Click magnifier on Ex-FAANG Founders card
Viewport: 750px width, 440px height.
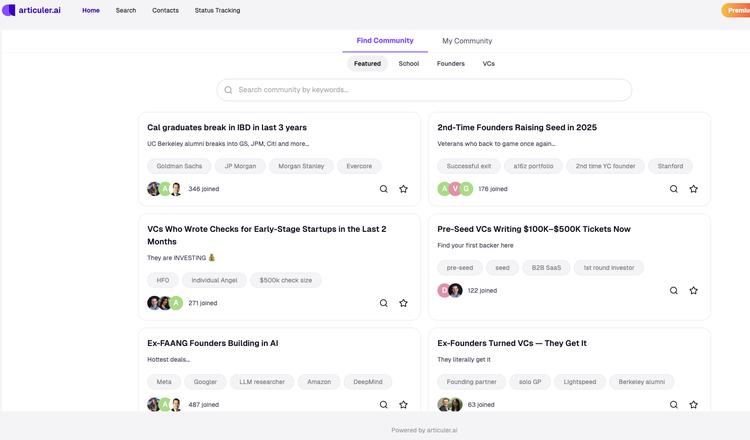[x=383, y=405]
